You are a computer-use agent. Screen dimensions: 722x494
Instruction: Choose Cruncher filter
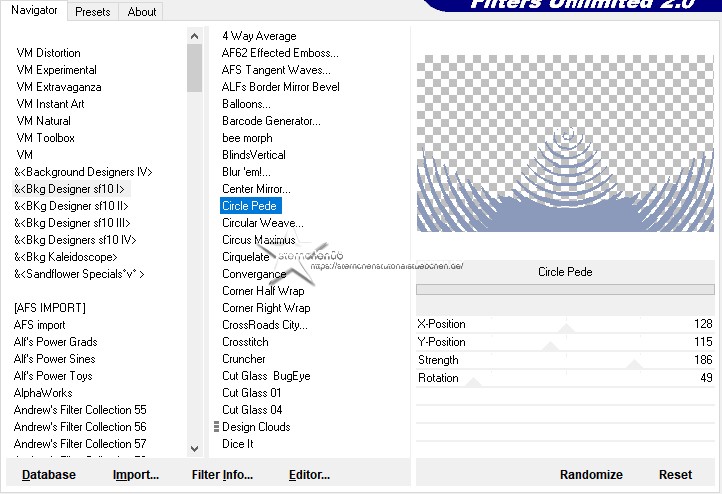pyautogui.click(x=244, y=359)
